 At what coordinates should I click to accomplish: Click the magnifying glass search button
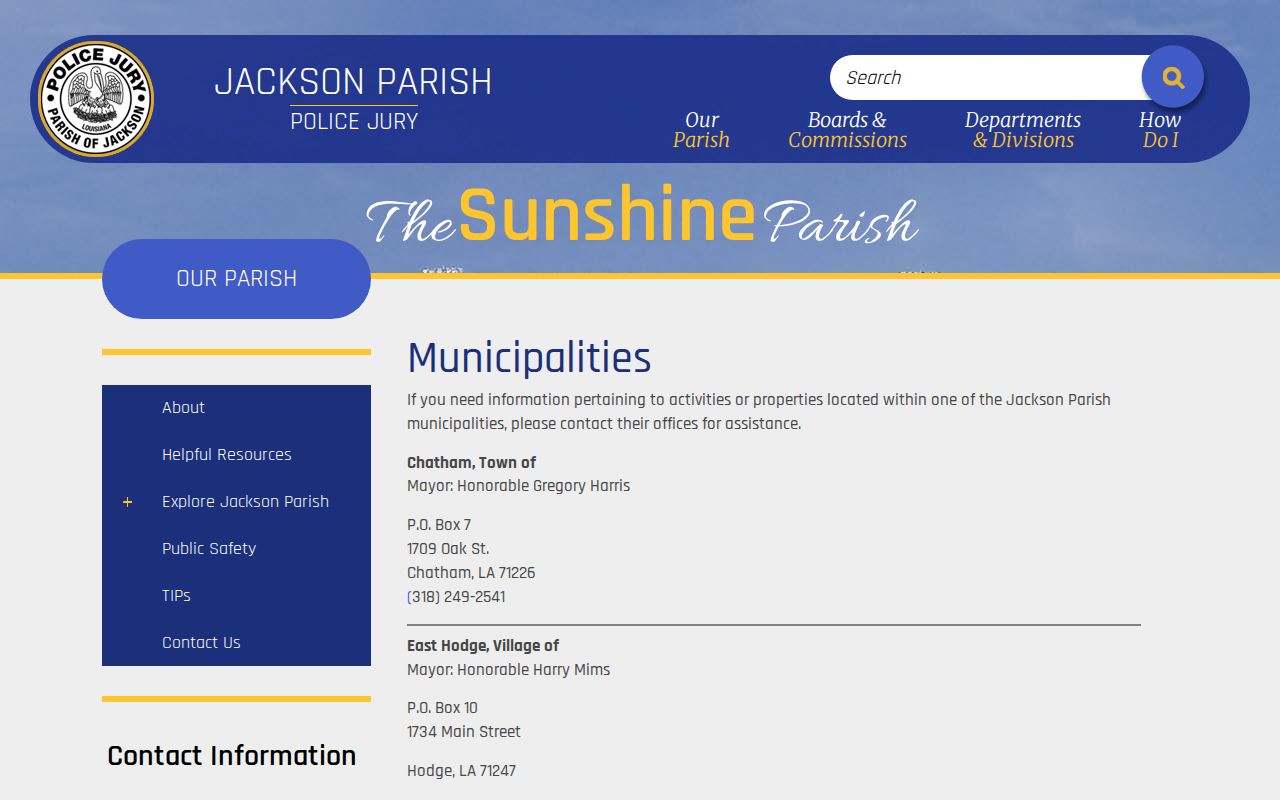[1173, 77]
